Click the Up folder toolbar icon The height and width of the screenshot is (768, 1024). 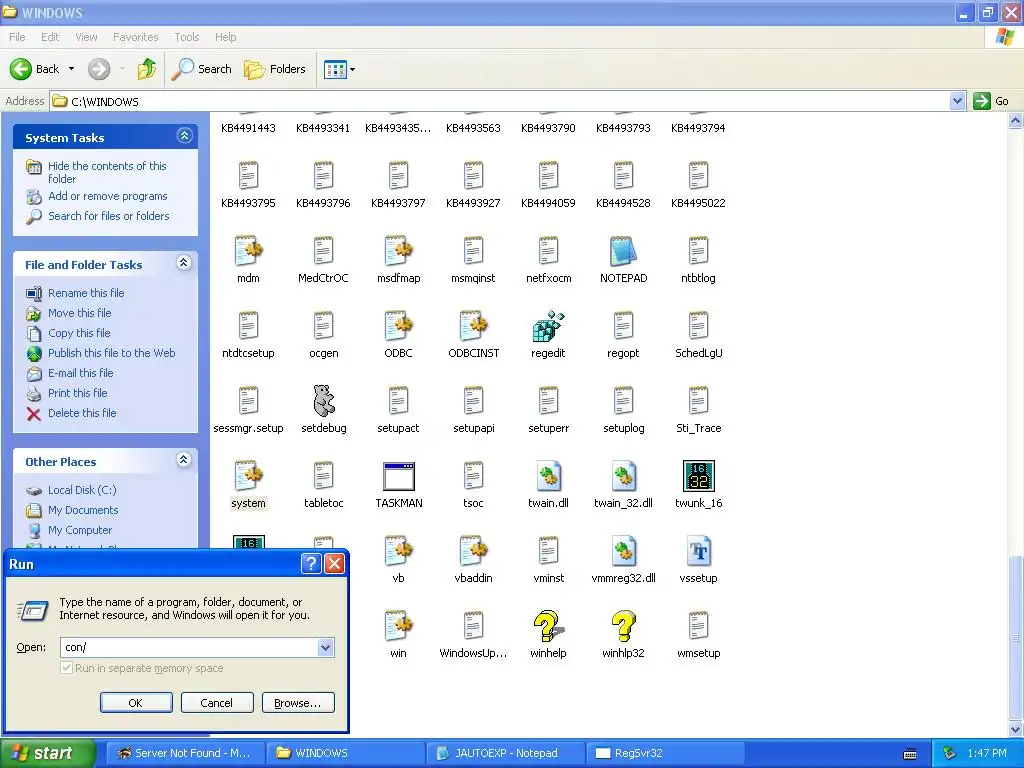click(x=147, y=69)
